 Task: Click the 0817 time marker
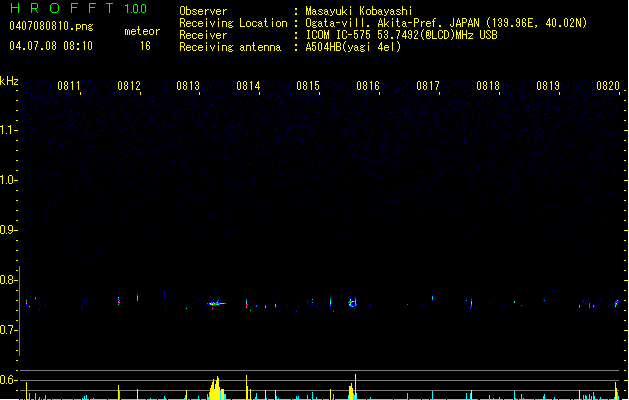click(428, 85)
